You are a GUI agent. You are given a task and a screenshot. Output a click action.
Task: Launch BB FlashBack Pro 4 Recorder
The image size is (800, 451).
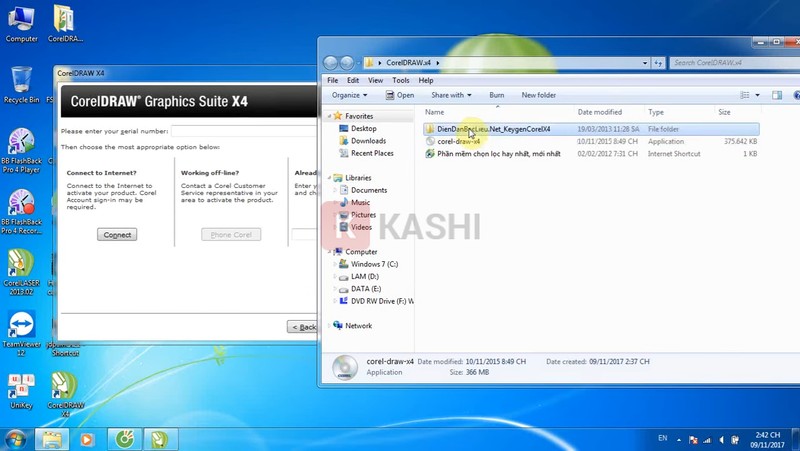click(x=21, y=211)
